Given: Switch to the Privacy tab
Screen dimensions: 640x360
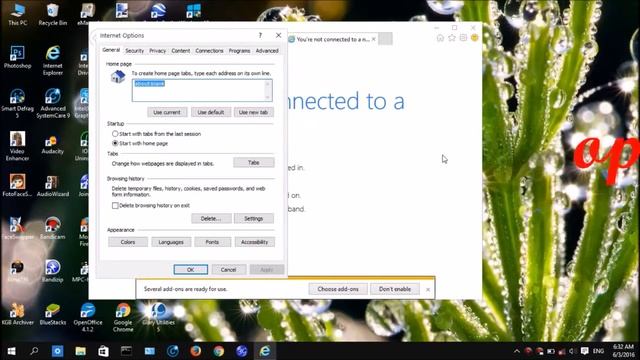Looking at the screenshot, I should [x=158, y=51].
